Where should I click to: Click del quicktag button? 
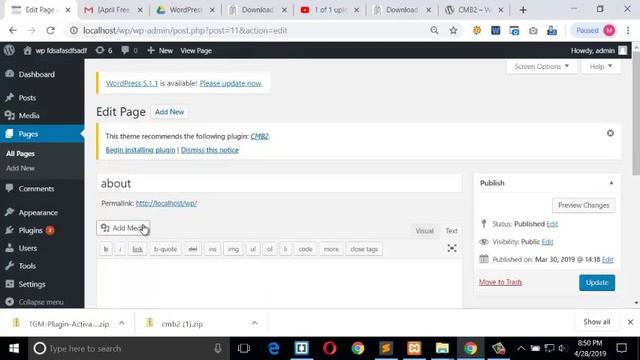[193, 249]
